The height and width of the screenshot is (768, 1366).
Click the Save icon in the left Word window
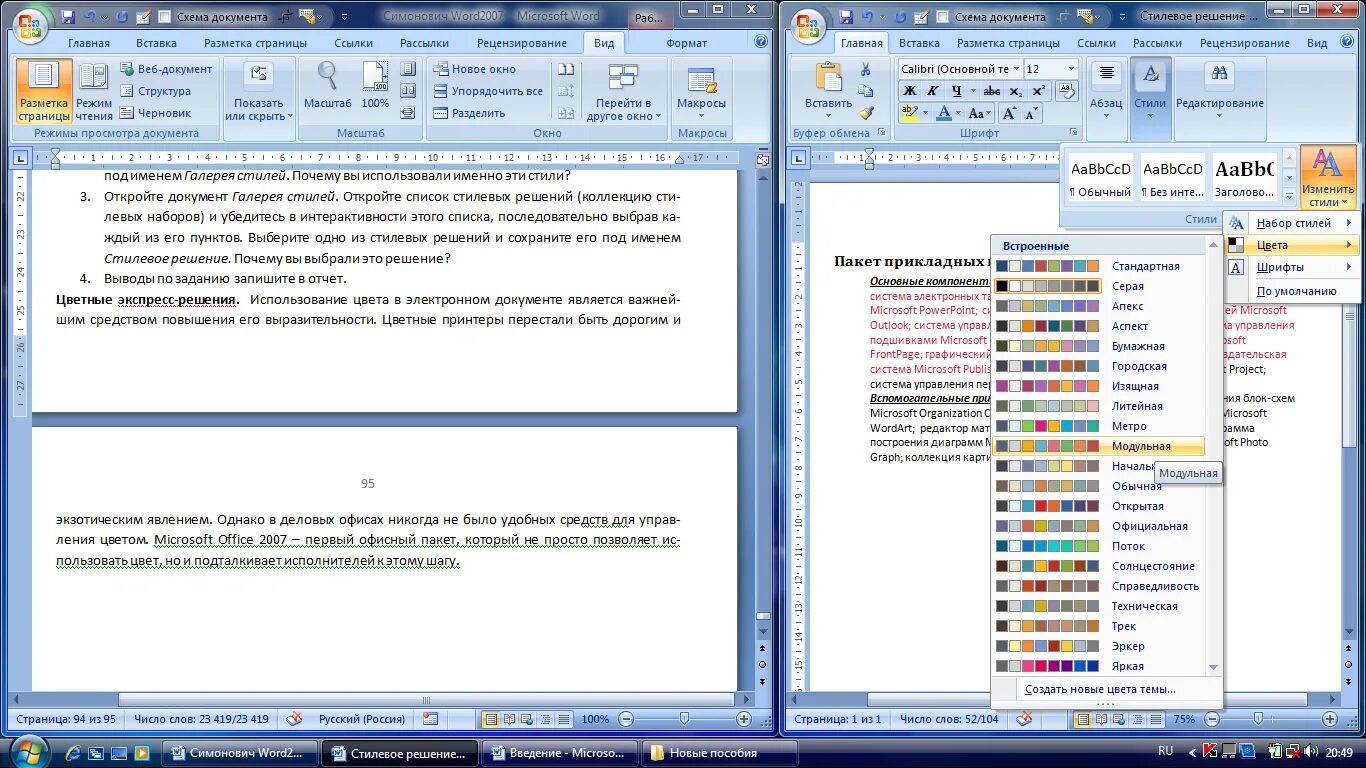tap(68, 17)
